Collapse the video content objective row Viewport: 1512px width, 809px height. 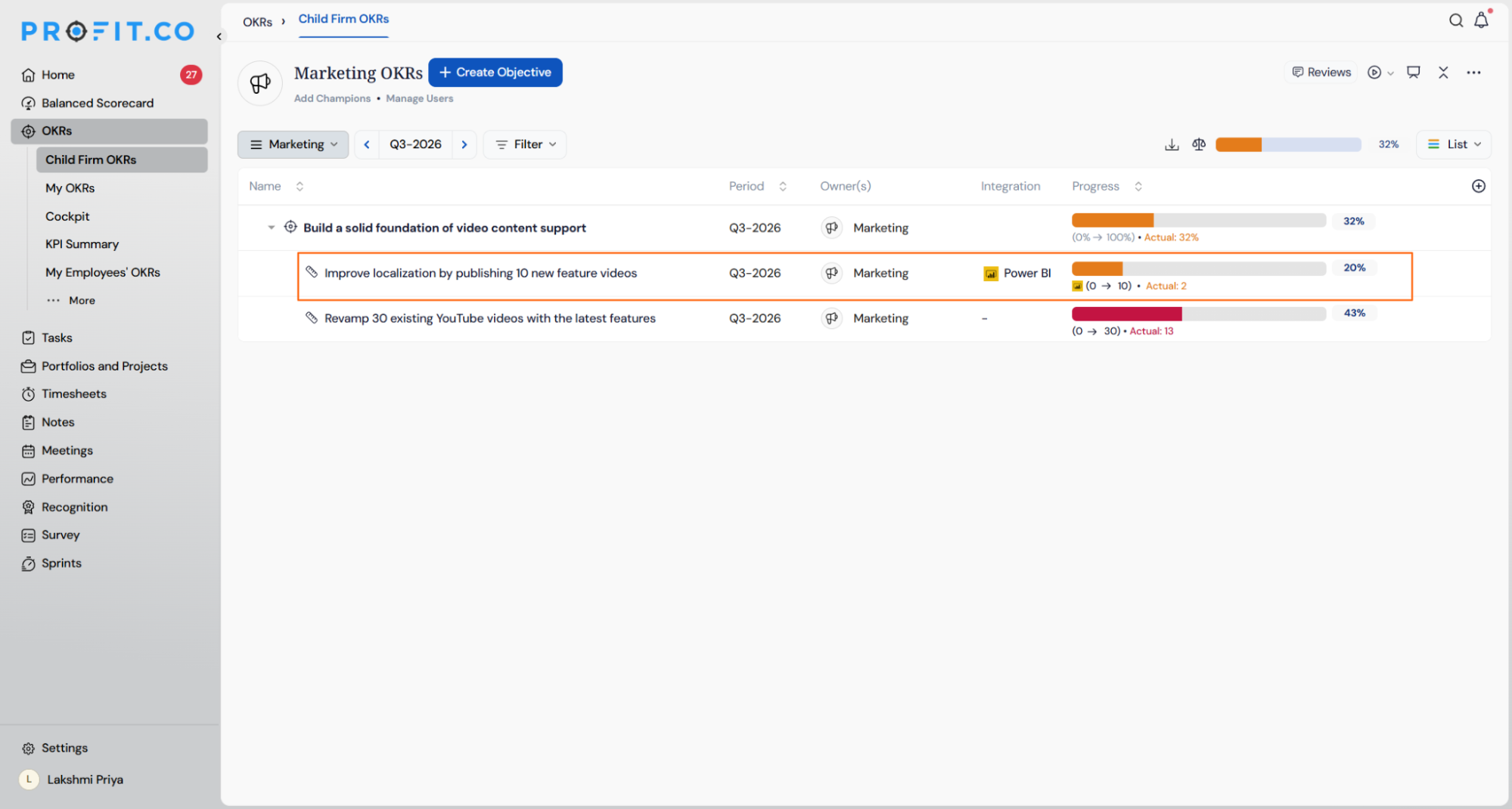271,228
